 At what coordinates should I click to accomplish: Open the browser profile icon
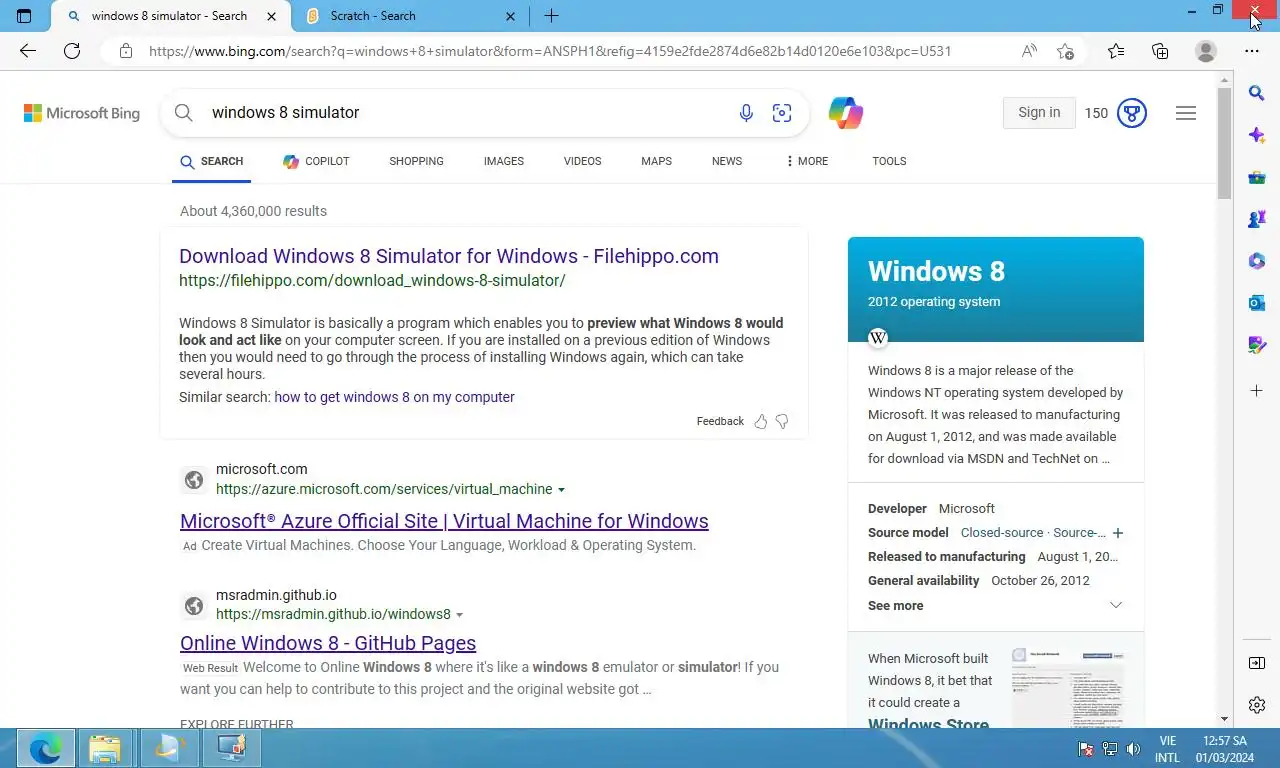(x=1206, y=51)
